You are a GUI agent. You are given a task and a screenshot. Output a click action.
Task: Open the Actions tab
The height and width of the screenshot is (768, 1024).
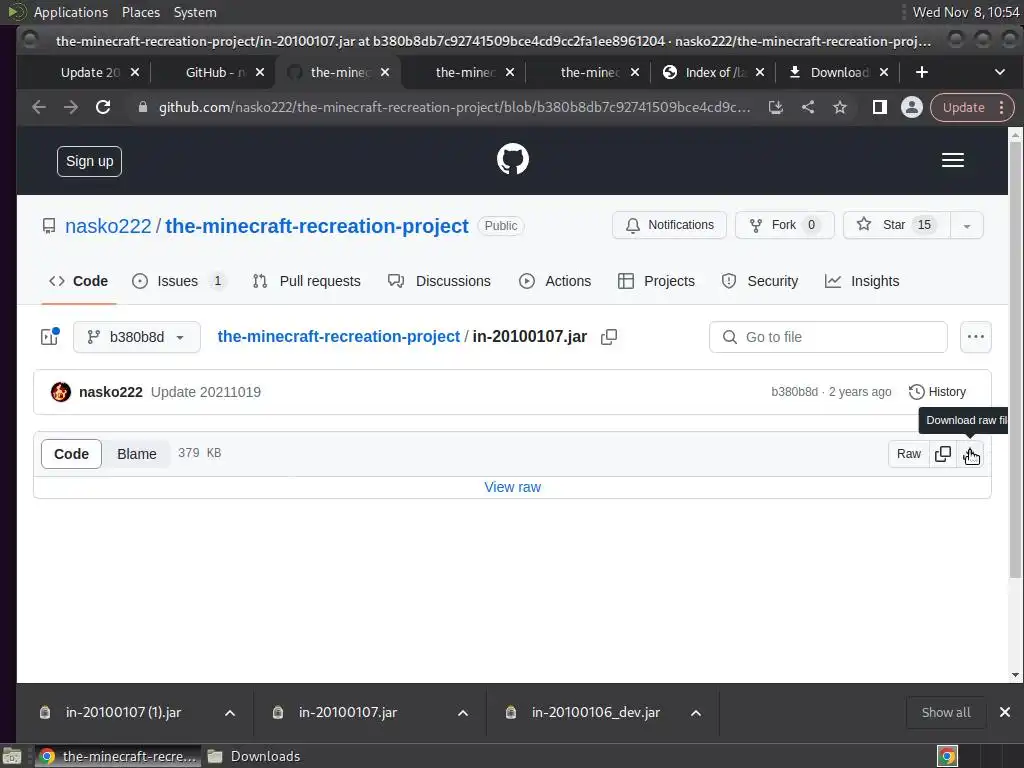point(555,281)
